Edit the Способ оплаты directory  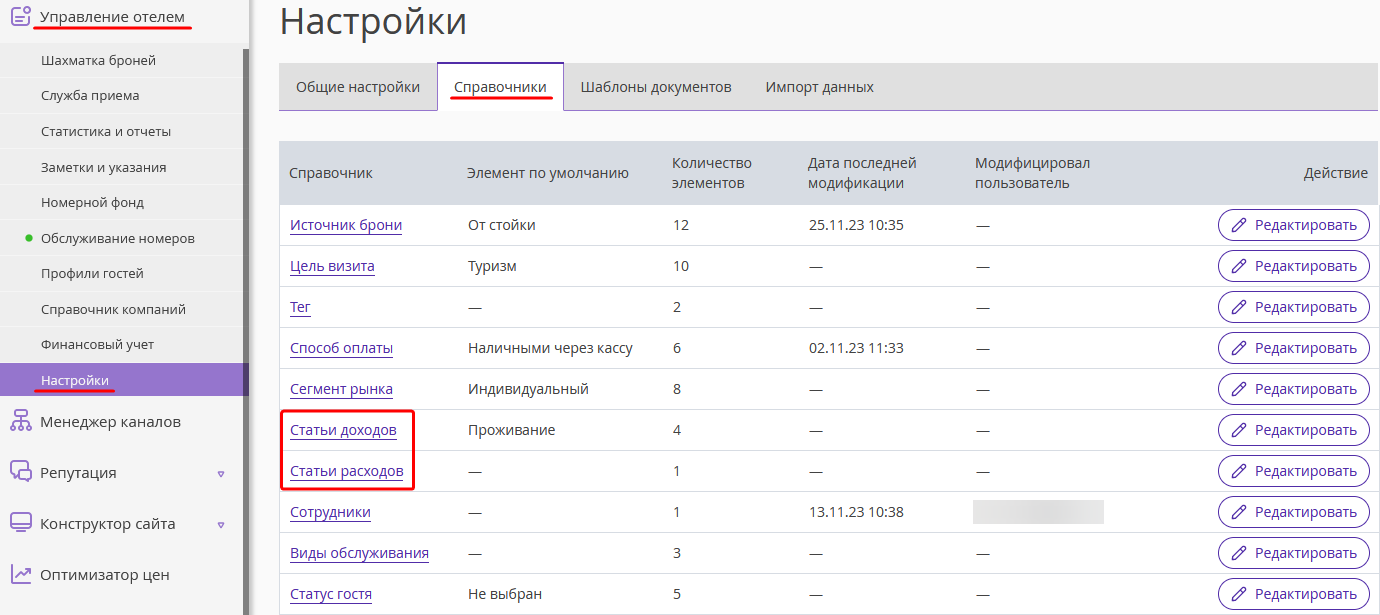[1293, 348]
